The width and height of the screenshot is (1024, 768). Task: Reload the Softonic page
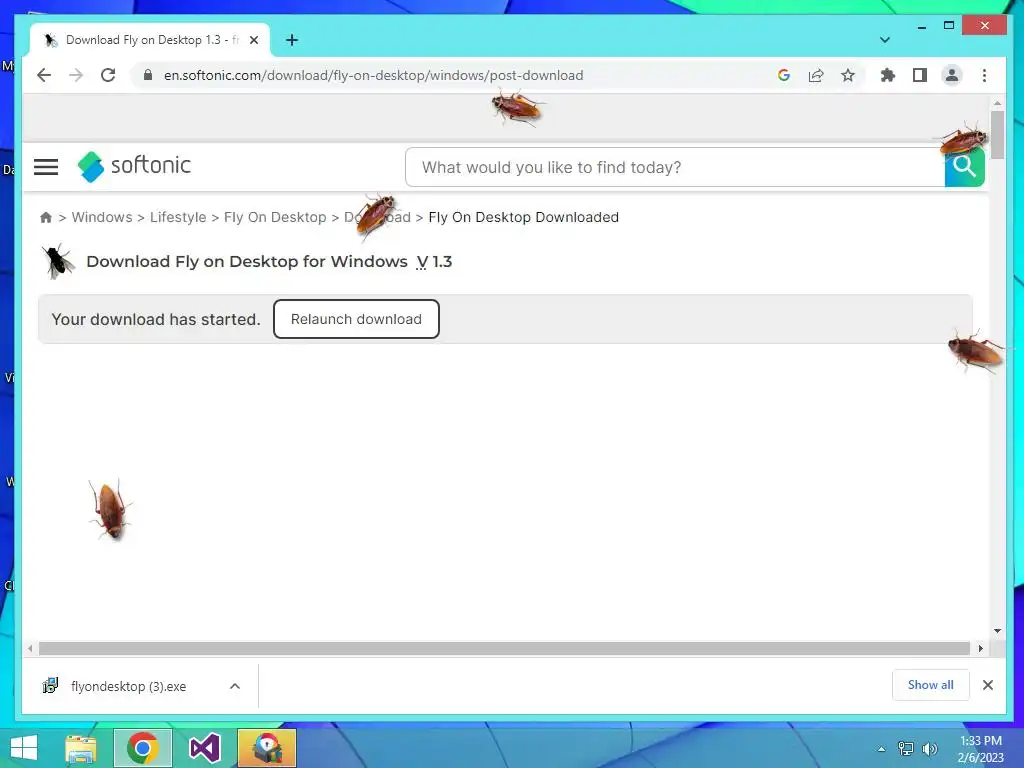(108, 75)
